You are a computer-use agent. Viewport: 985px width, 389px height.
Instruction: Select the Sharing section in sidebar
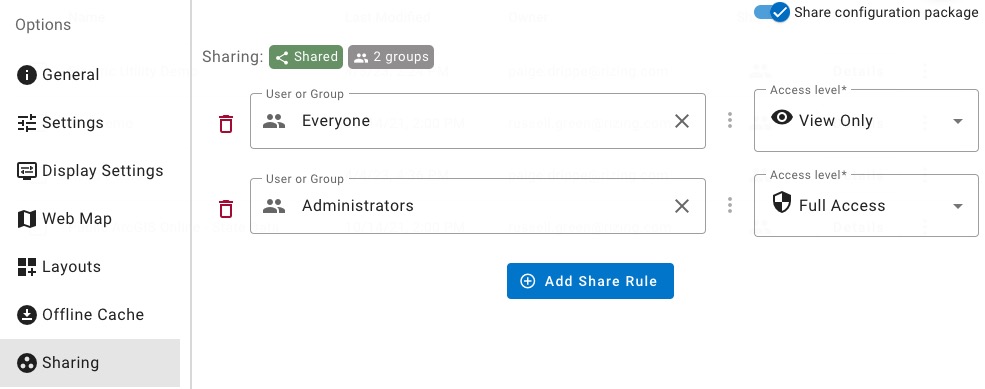point(90,363)
